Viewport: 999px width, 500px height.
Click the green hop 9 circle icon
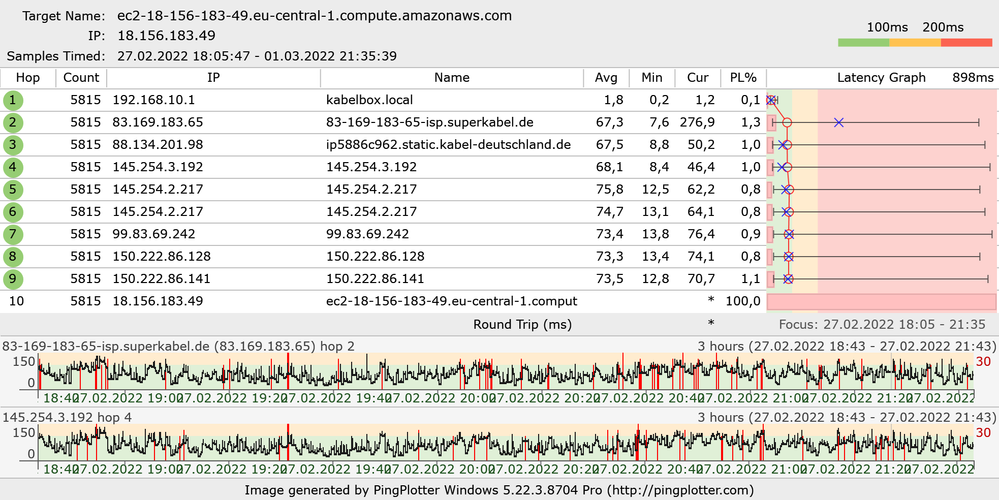point(11,279)
